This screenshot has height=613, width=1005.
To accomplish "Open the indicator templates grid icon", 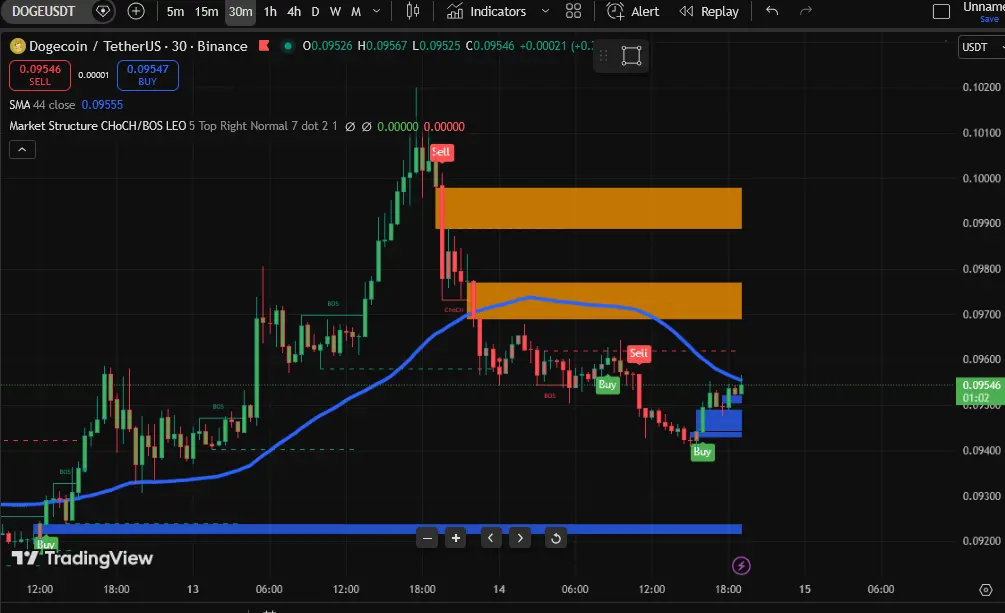I will (x=574, y=11).
